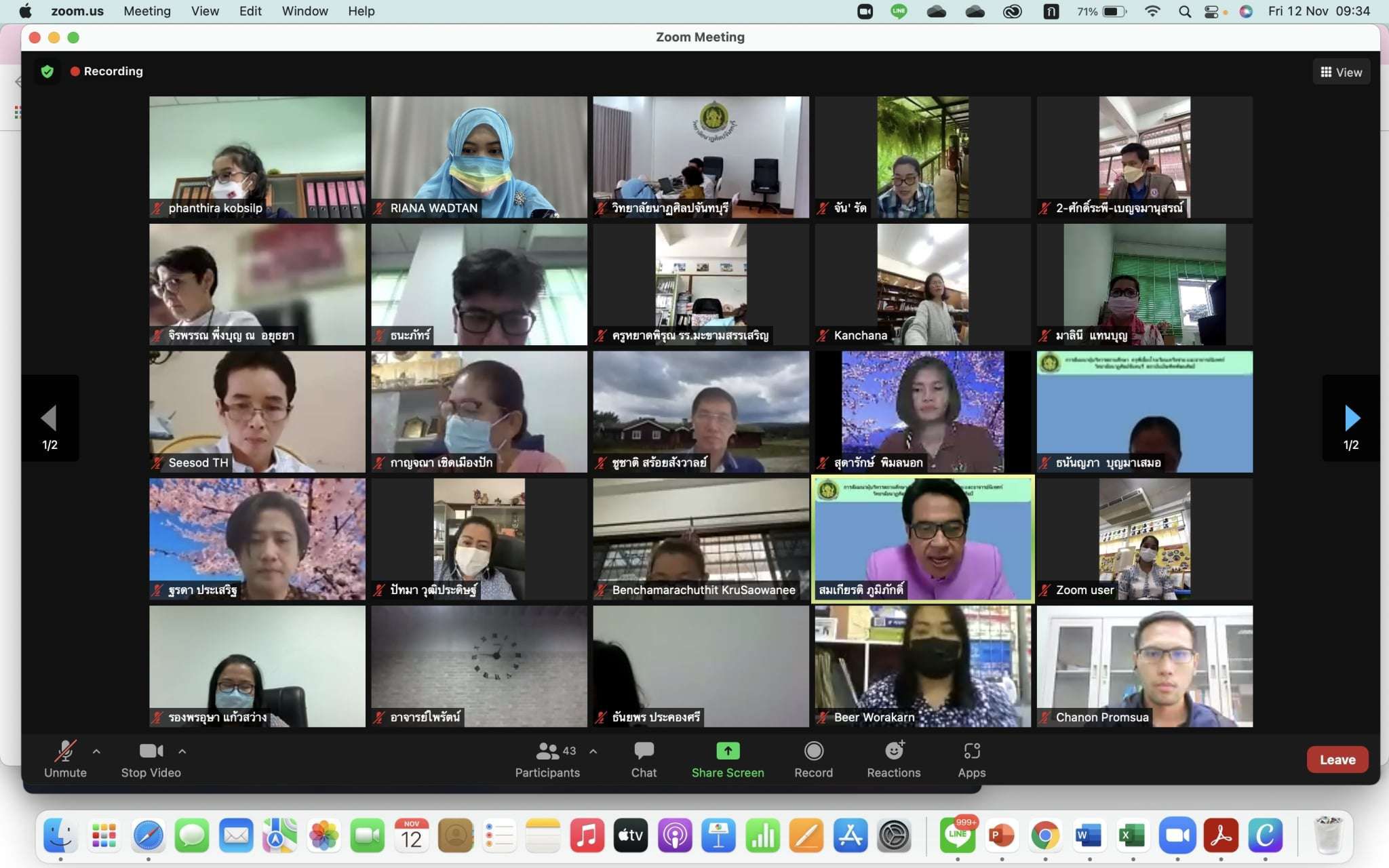
Task: Select Chanon Promsua video thumbnail
Action: pyautogui.click(x=1144, y=666)
